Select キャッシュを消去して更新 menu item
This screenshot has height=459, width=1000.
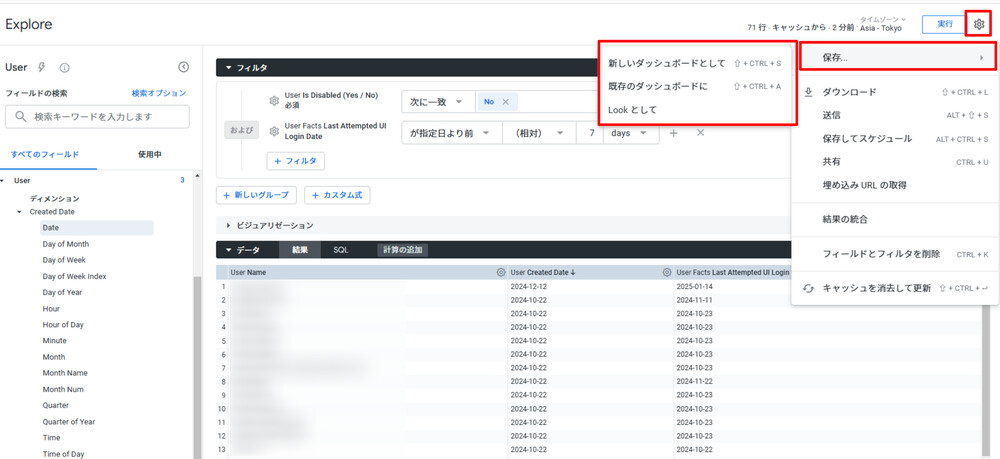click(895, 288)
